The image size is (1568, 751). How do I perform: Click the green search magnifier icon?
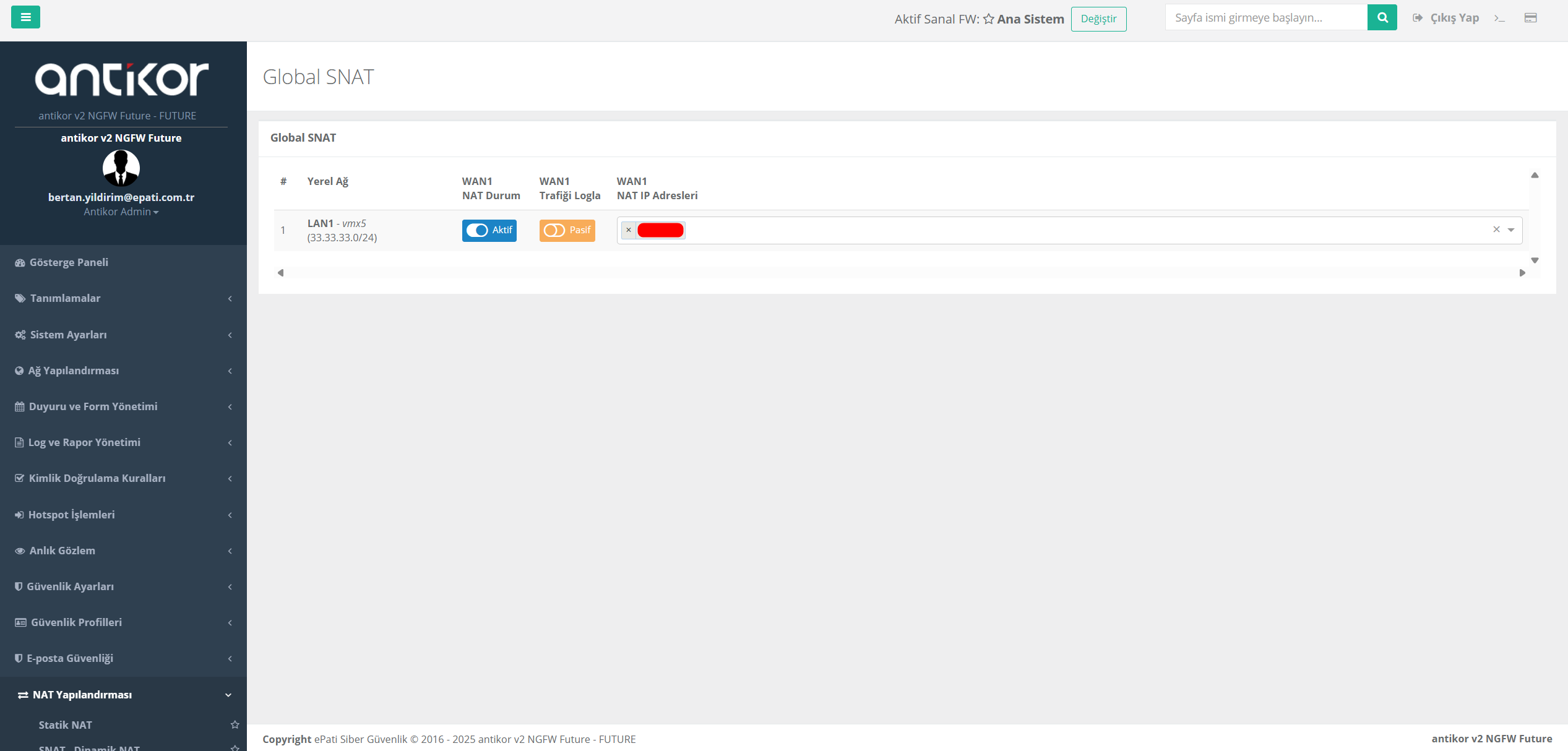point(1382,17)
